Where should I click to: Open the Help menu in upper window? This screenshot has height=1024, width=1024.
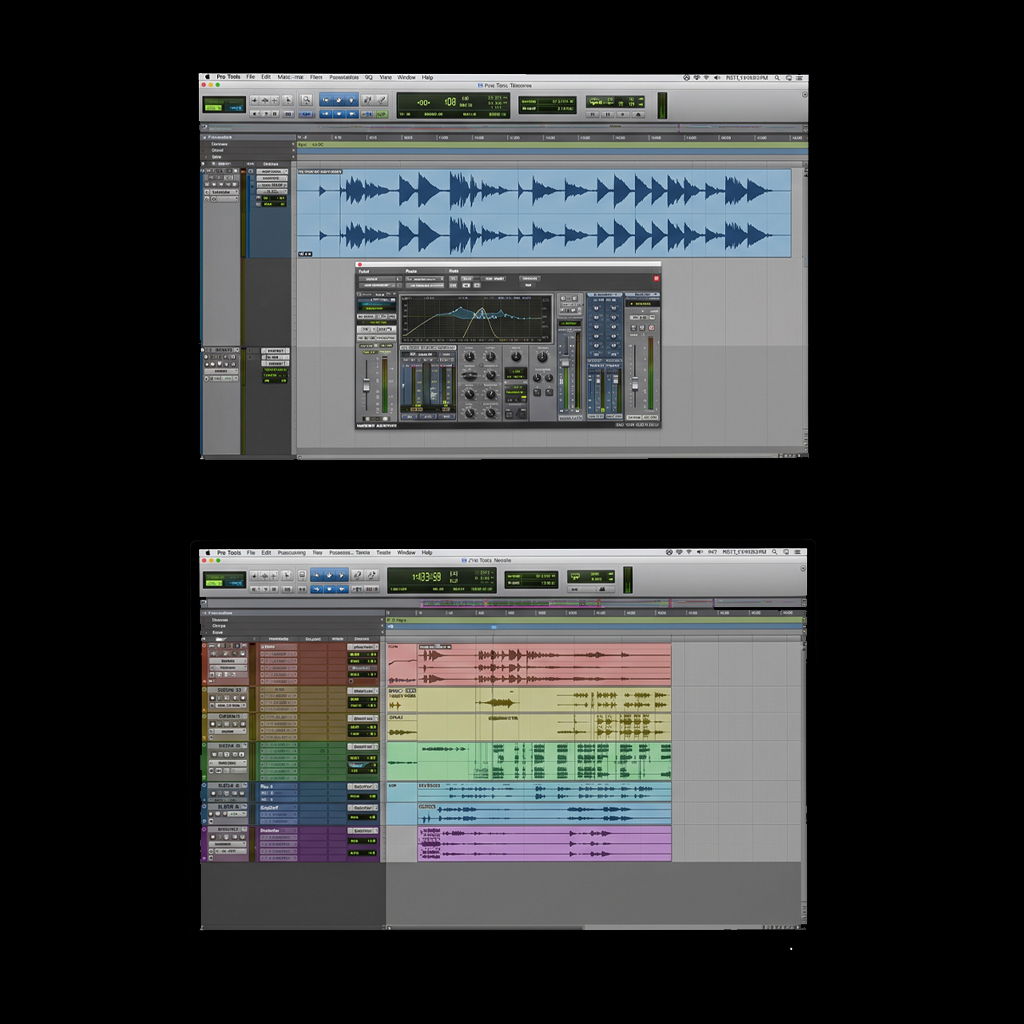click(x=427, y=77)
